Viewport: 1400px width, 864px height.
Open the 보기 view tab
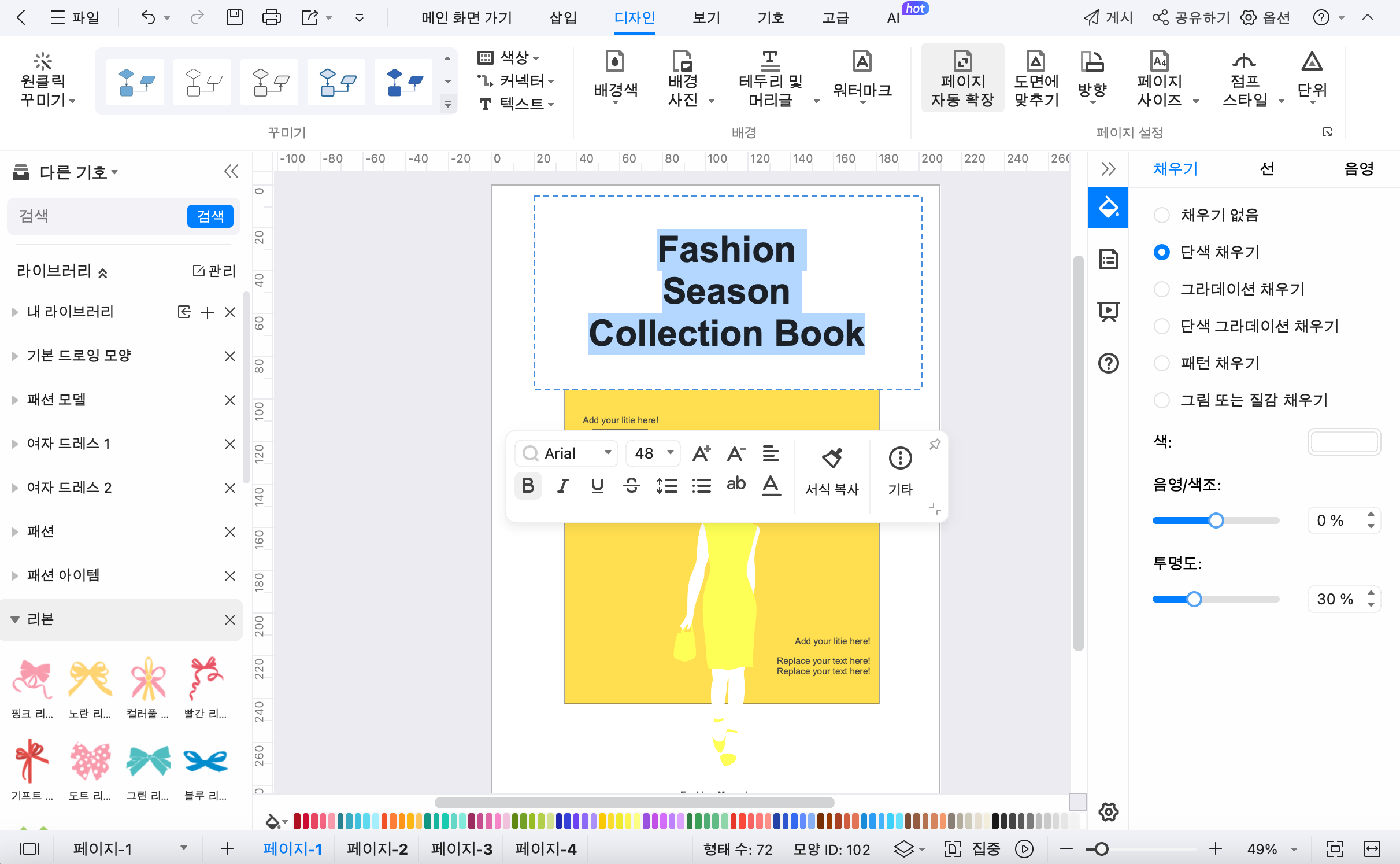click(706, 18)
